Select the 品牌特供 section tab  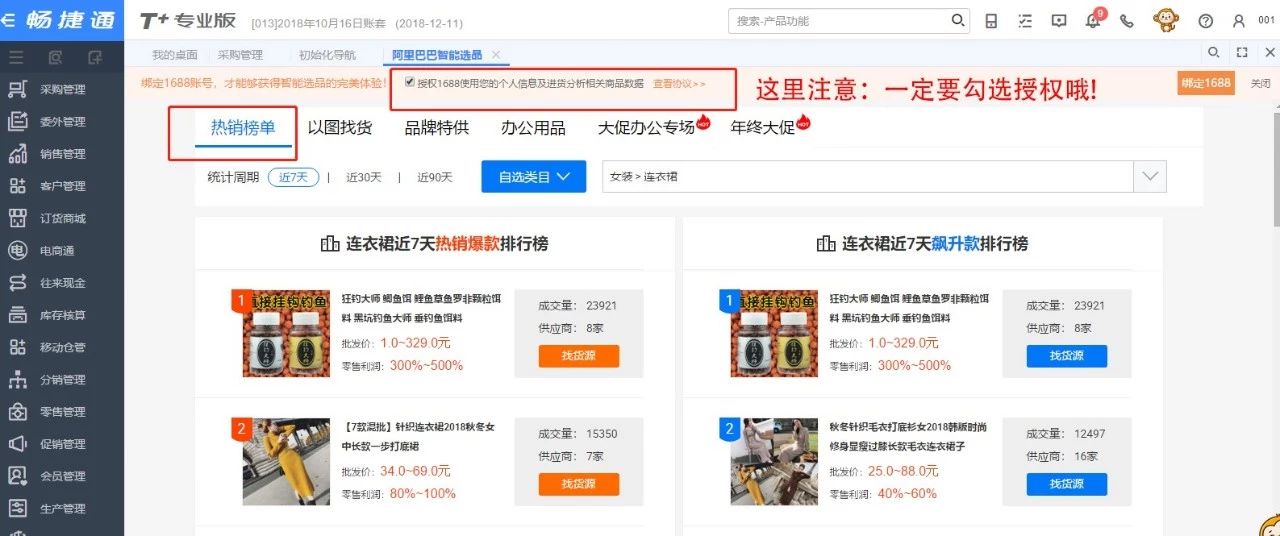pos(437,127)
